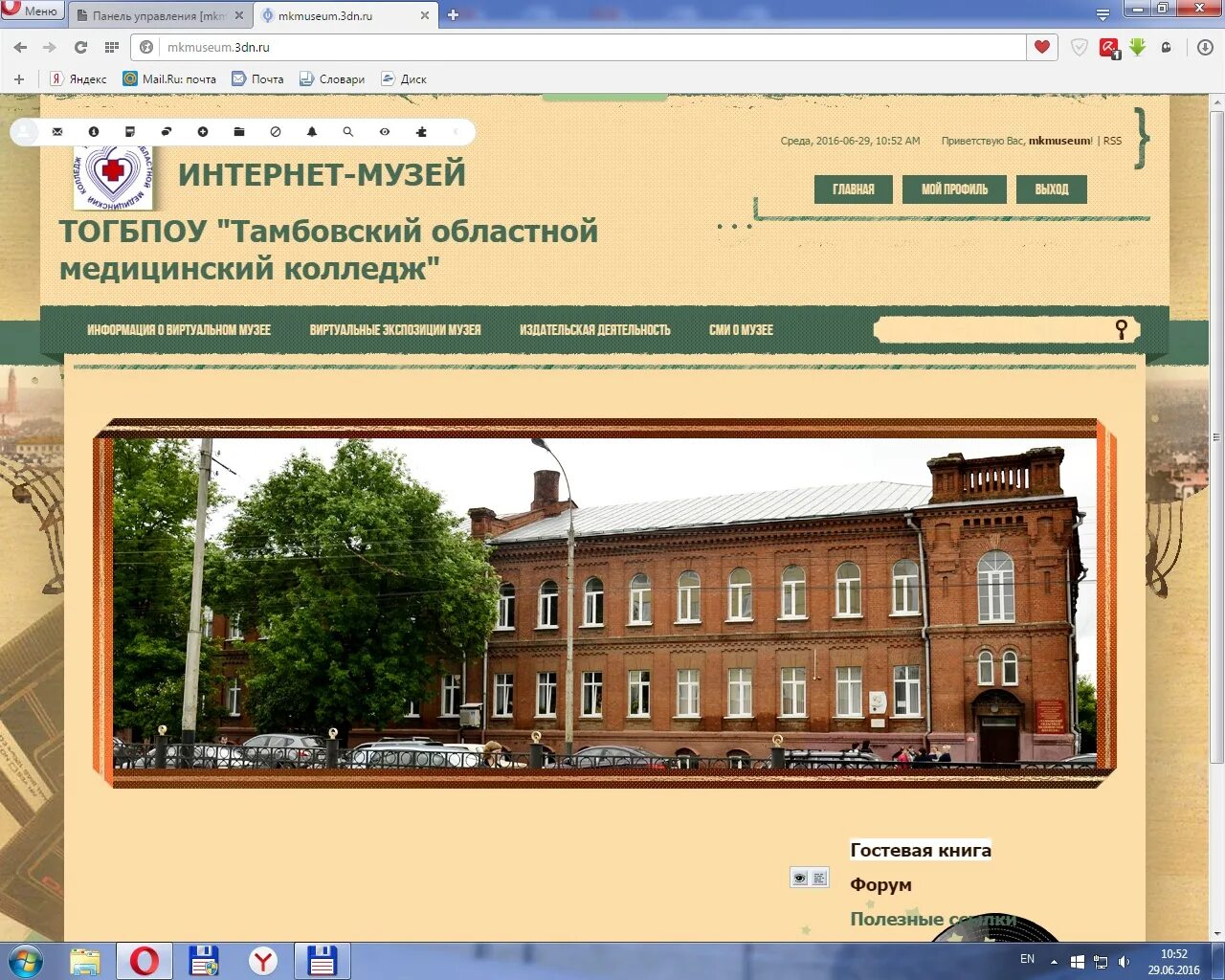Open the notifications bell icon in admin bar
1225x980 pixels.
pos(312,132)
